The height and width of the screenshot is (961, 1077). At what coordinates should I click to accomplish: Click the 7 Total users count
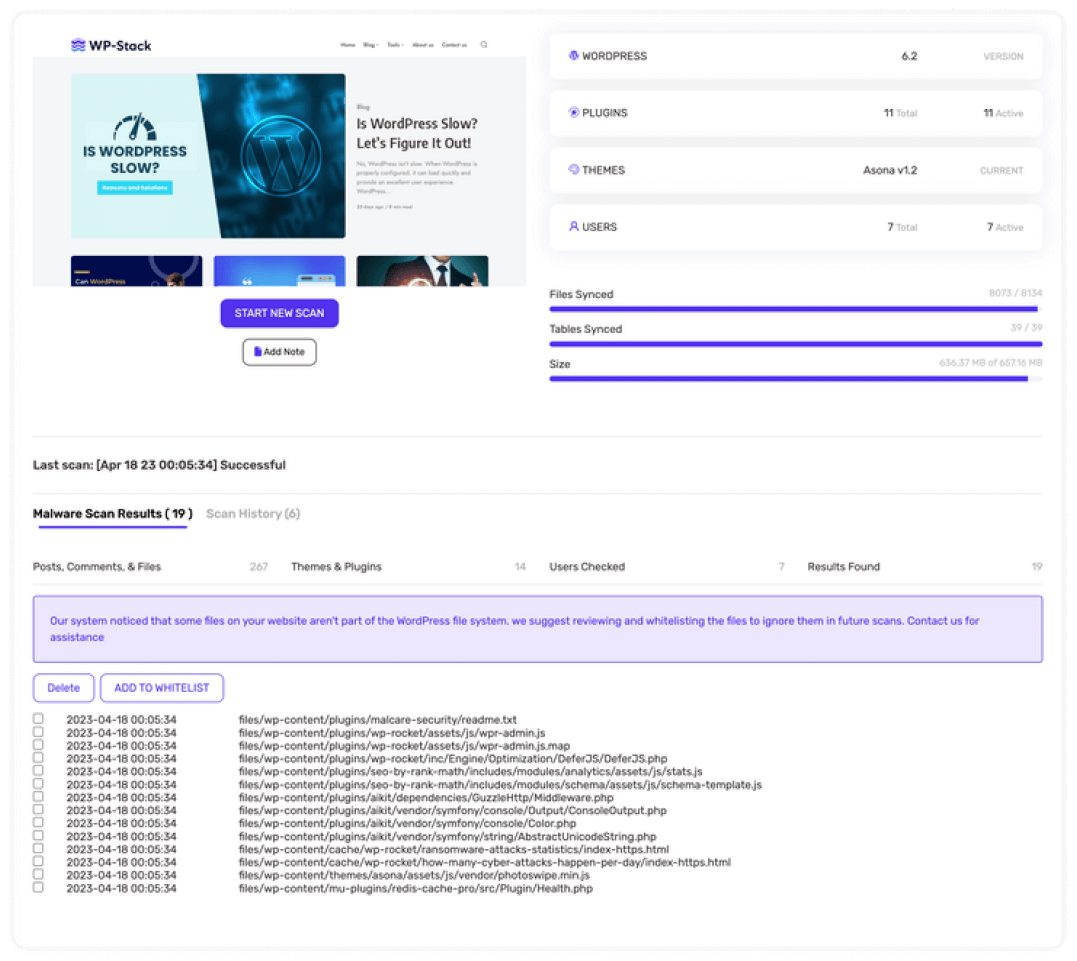click(902, 227)
